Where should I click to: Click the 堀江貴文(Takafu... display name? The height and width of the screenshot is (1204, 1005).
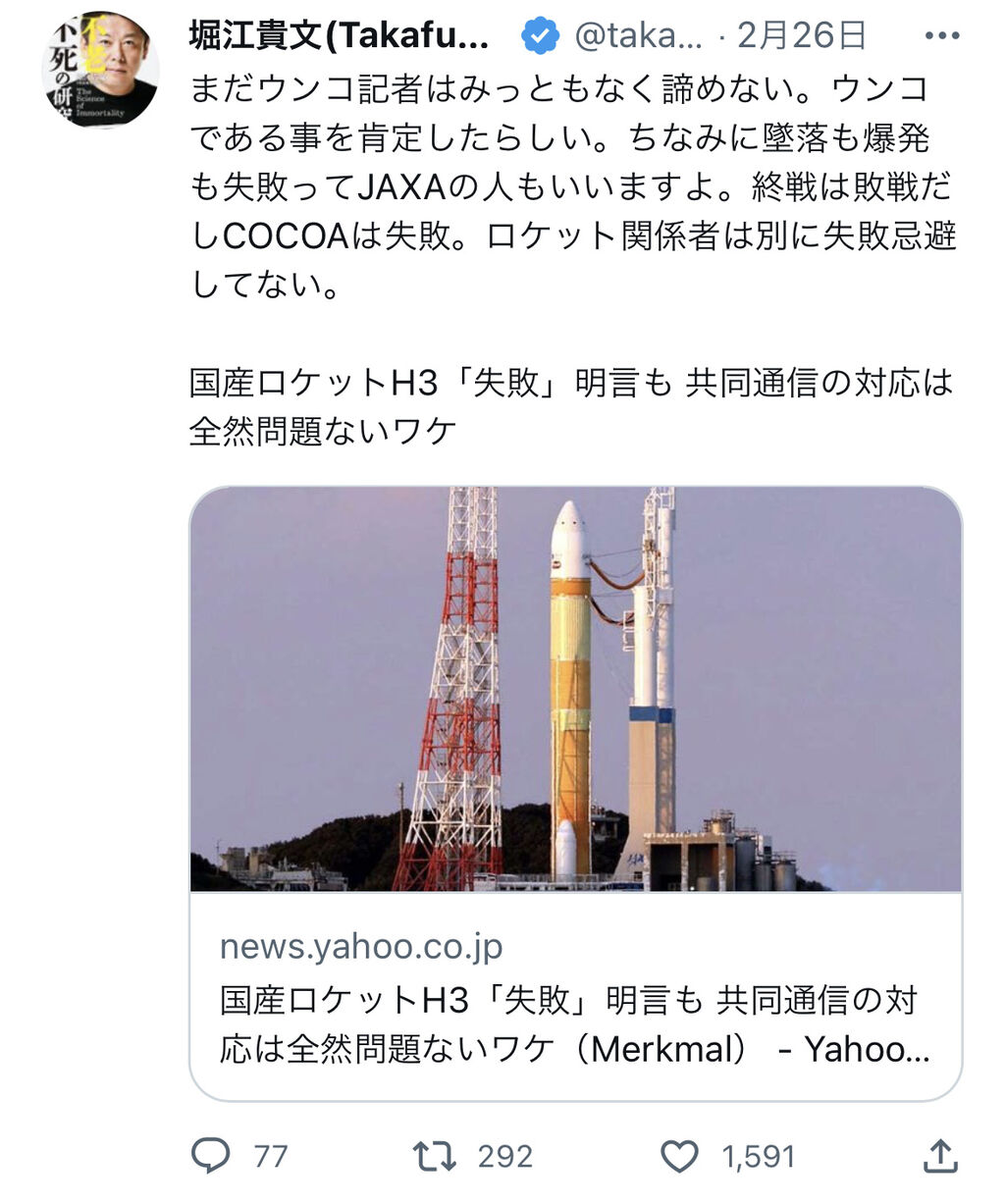pos(339,36)
